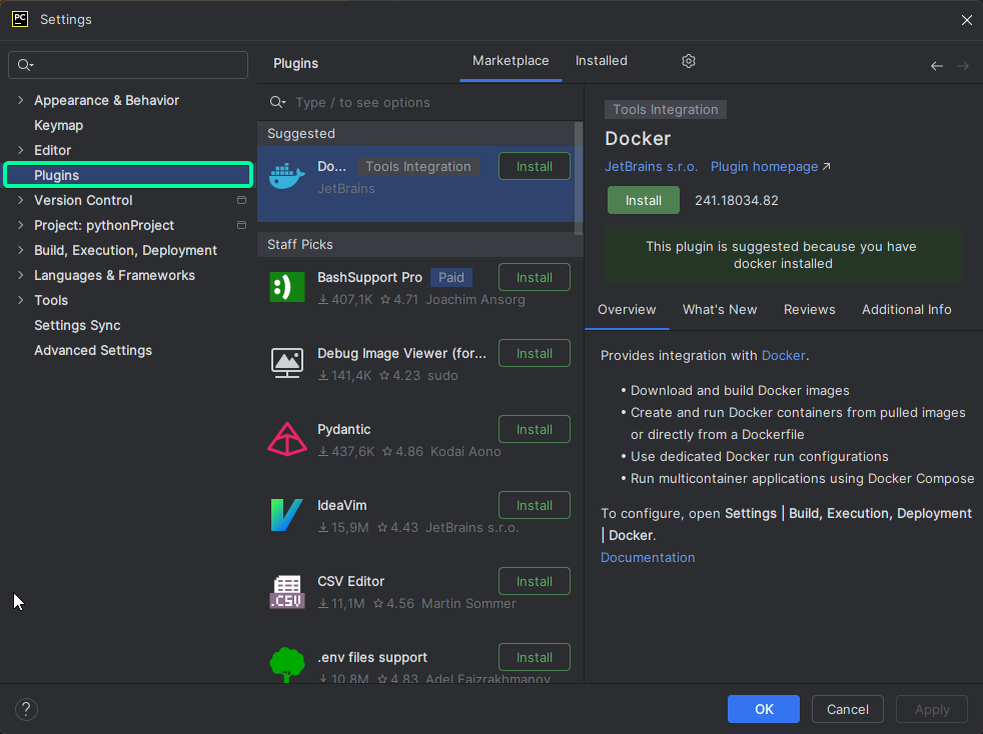This screenshot has width=983, height=734.
Task: Open the Plugins settings gear menu
Action: click(688, 61)
